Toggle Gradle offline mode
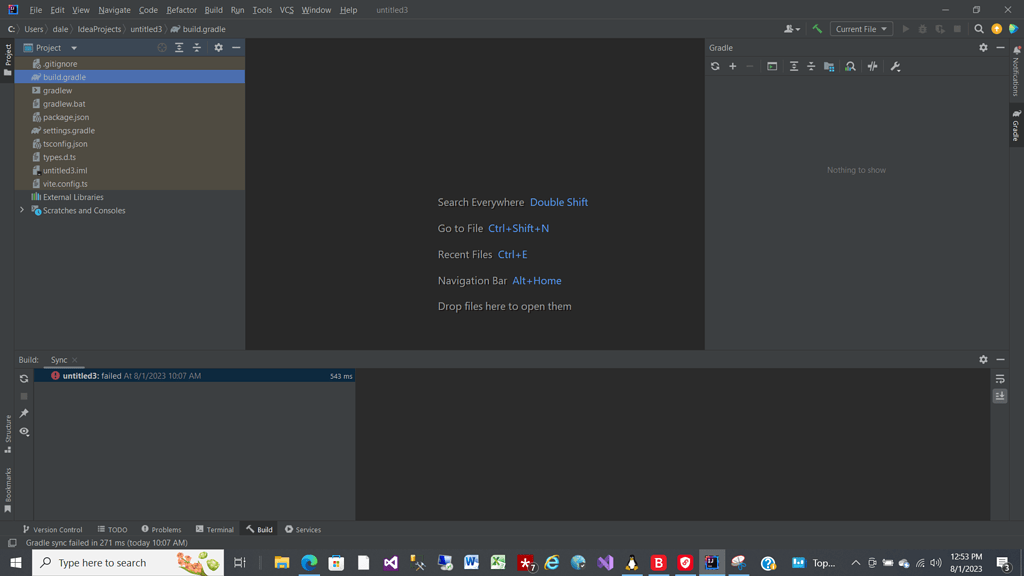The image size is (1024, 576). coord(873,66)
